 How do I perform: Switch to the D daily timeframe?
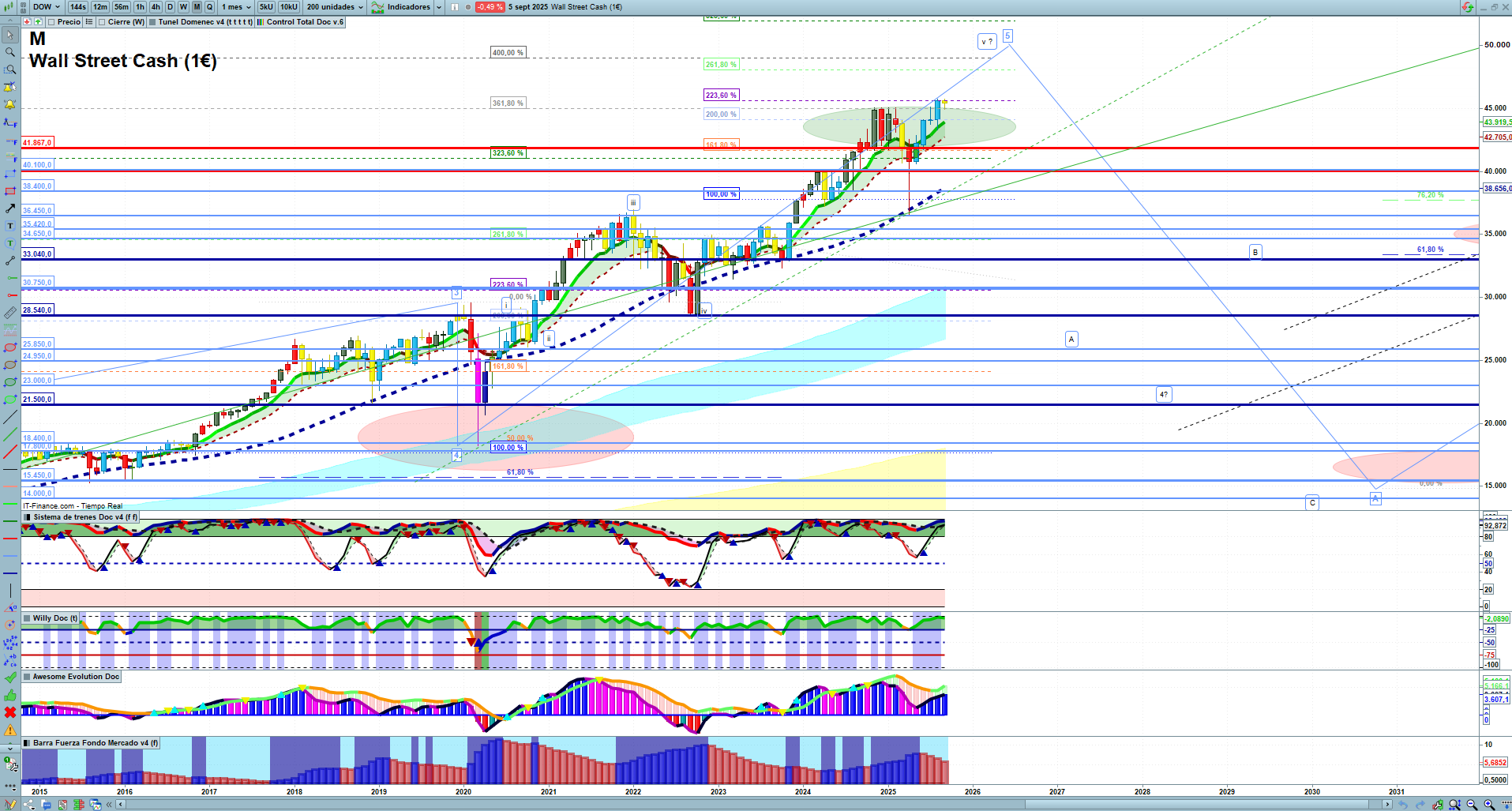(x=170, y=7)
